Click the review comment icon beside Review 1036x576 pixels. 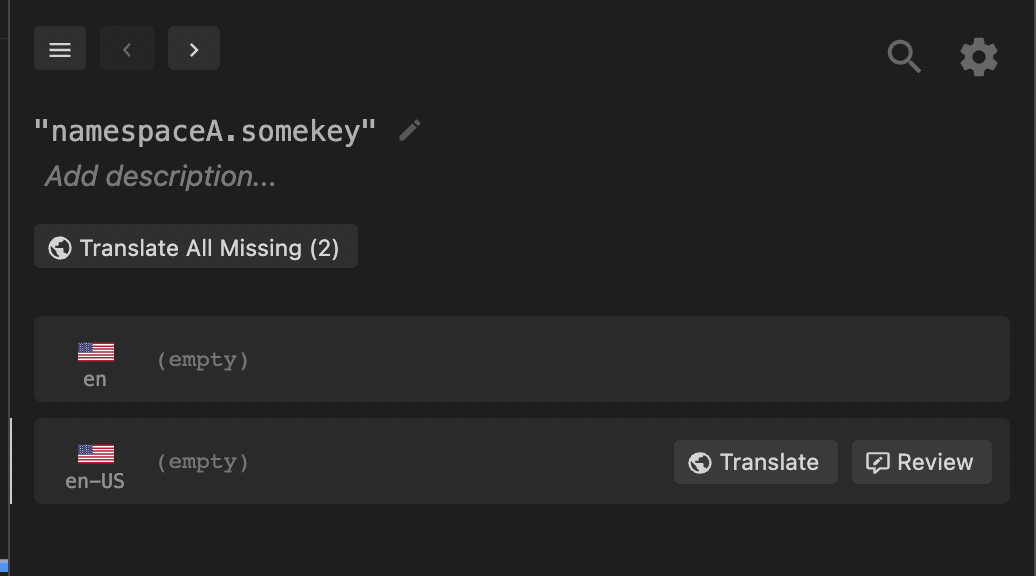[x=877, y=462]
